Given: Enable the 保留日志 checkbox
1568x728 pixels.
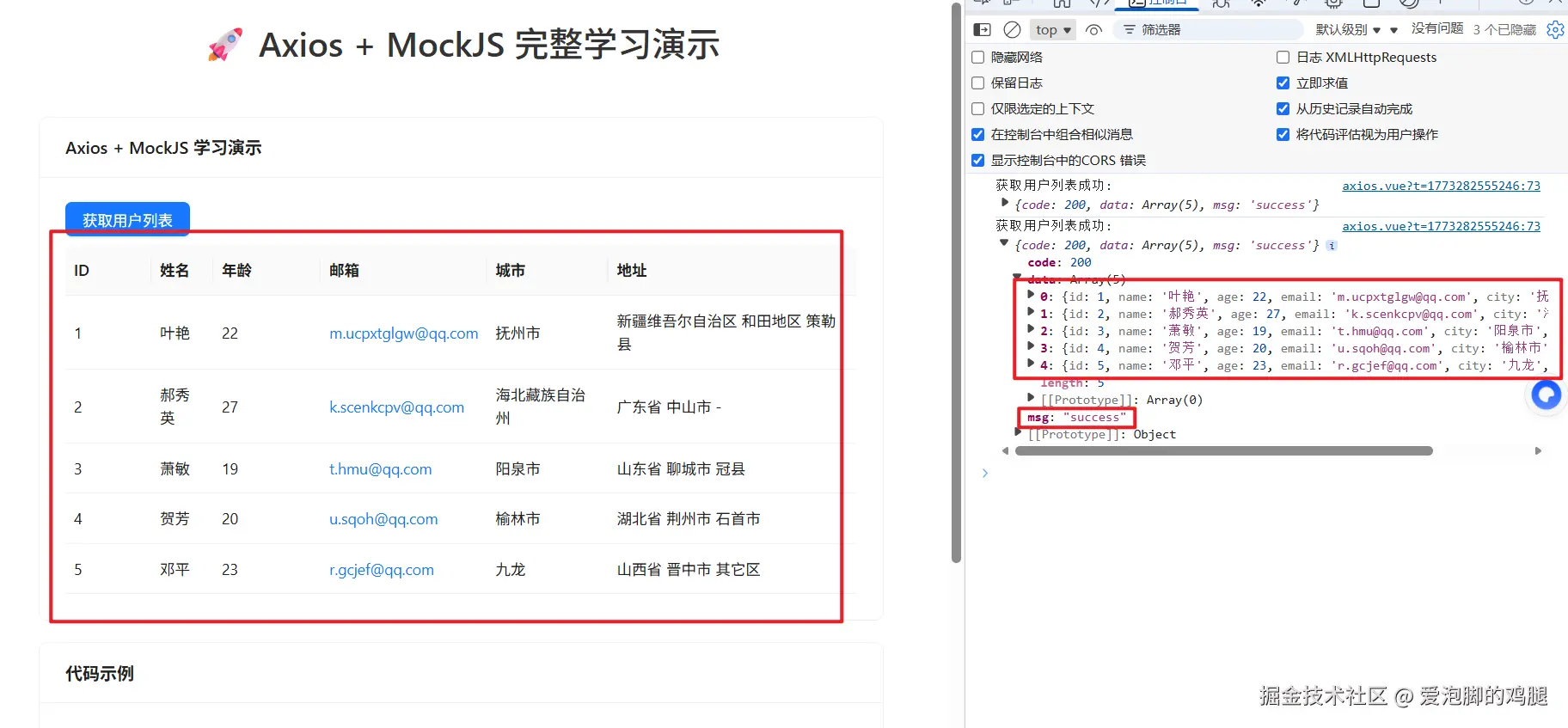Looking at the screenshot, I should point(977,83).
